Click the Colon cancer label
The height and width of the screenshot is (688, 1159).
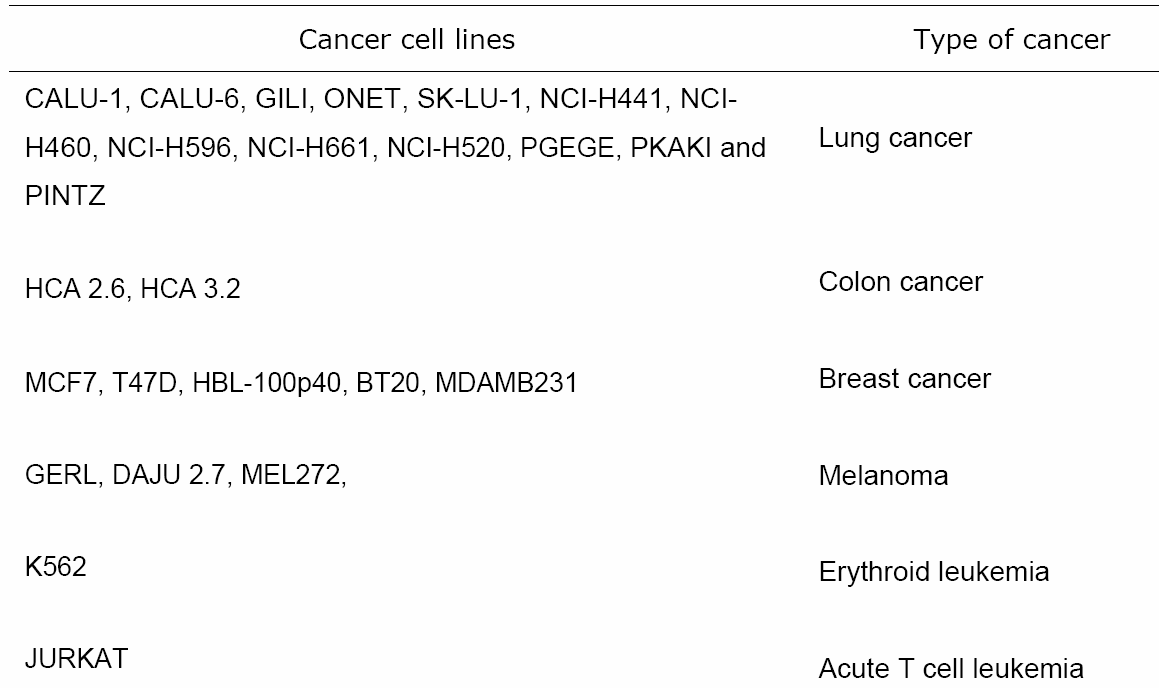pyautogui.click(x=900, y=282)
